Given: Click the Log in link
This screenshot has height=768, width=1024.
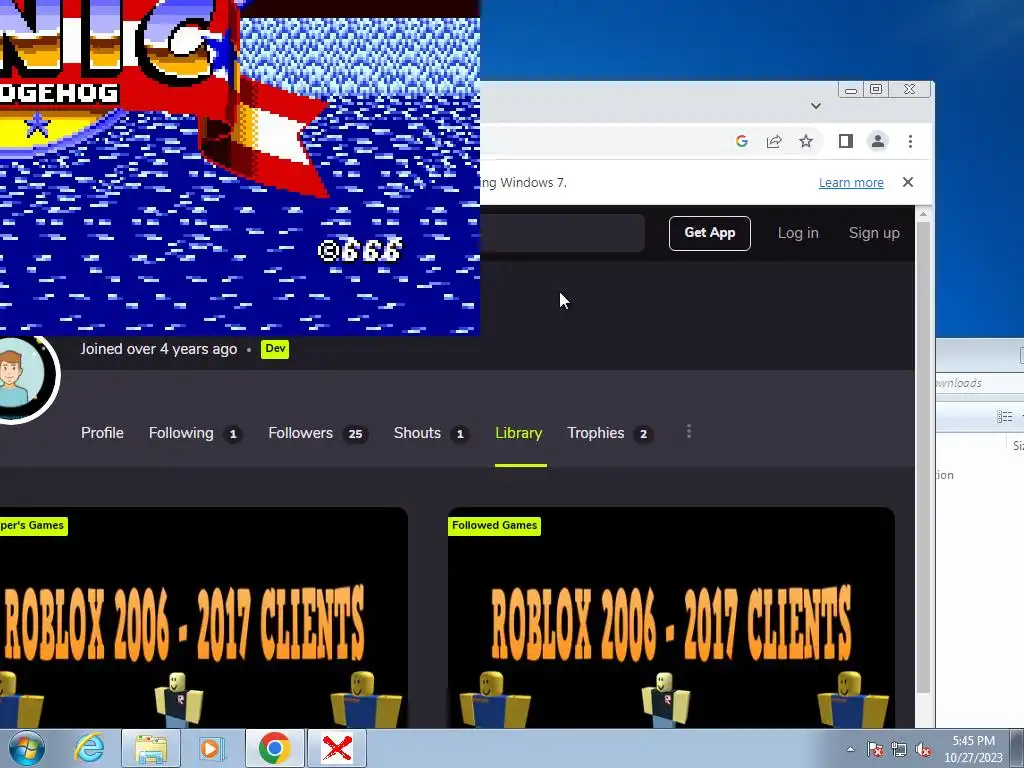Looking at the screenshot, I should [x=798, y=233].
